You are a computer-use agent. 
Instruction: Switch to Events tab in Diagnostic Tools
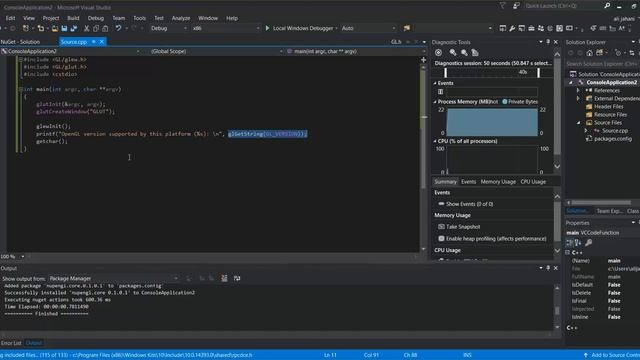468,182
